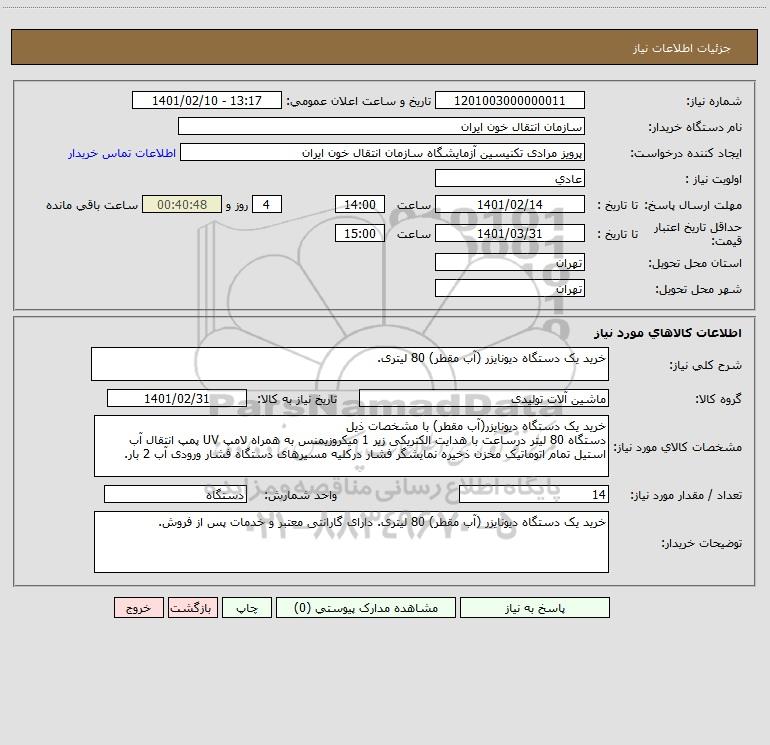Click the announcement date field 1401/02/10 - 13:17
Viewport: 770px width, 745px height.
[207, 100]
